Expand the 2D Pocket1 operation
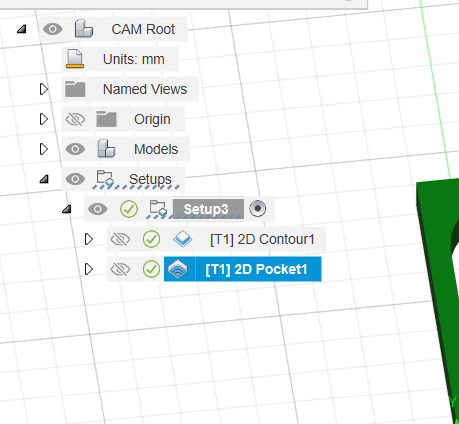Image resolution: width=459 pixels, height=424 pixels. coord(89,269)
